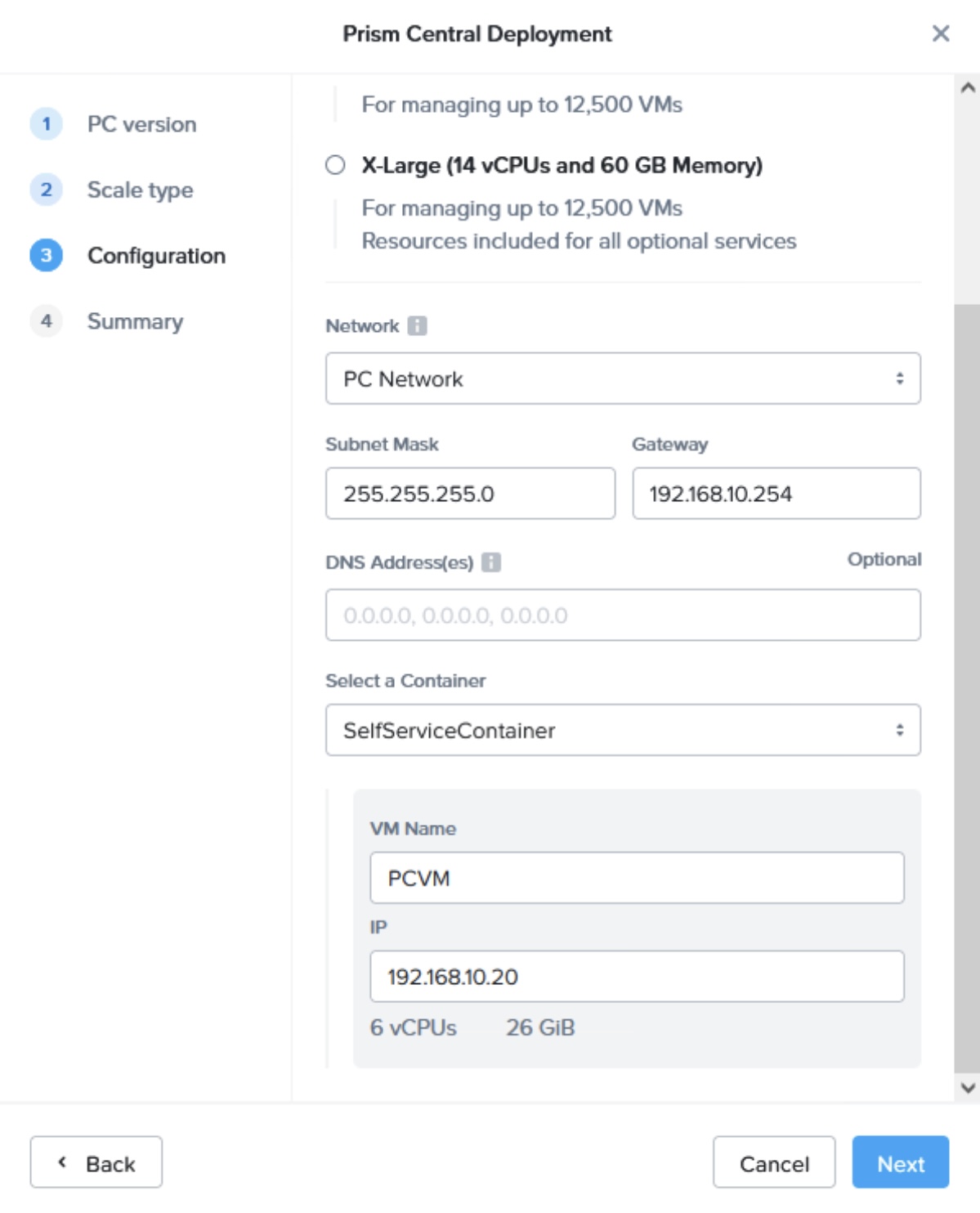Click the Cancel button
The width and height of the screenshot is (980, 1213).
point(773,1162)
